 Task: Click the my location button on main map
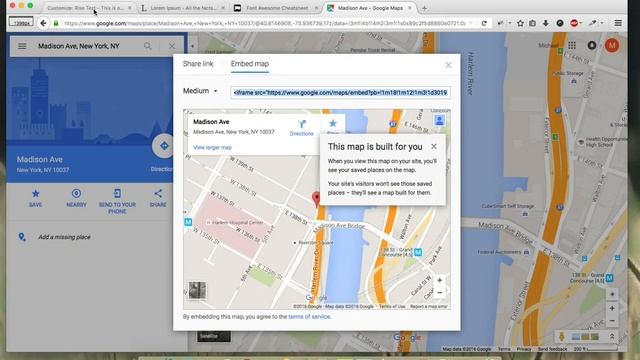coord(611,294)
